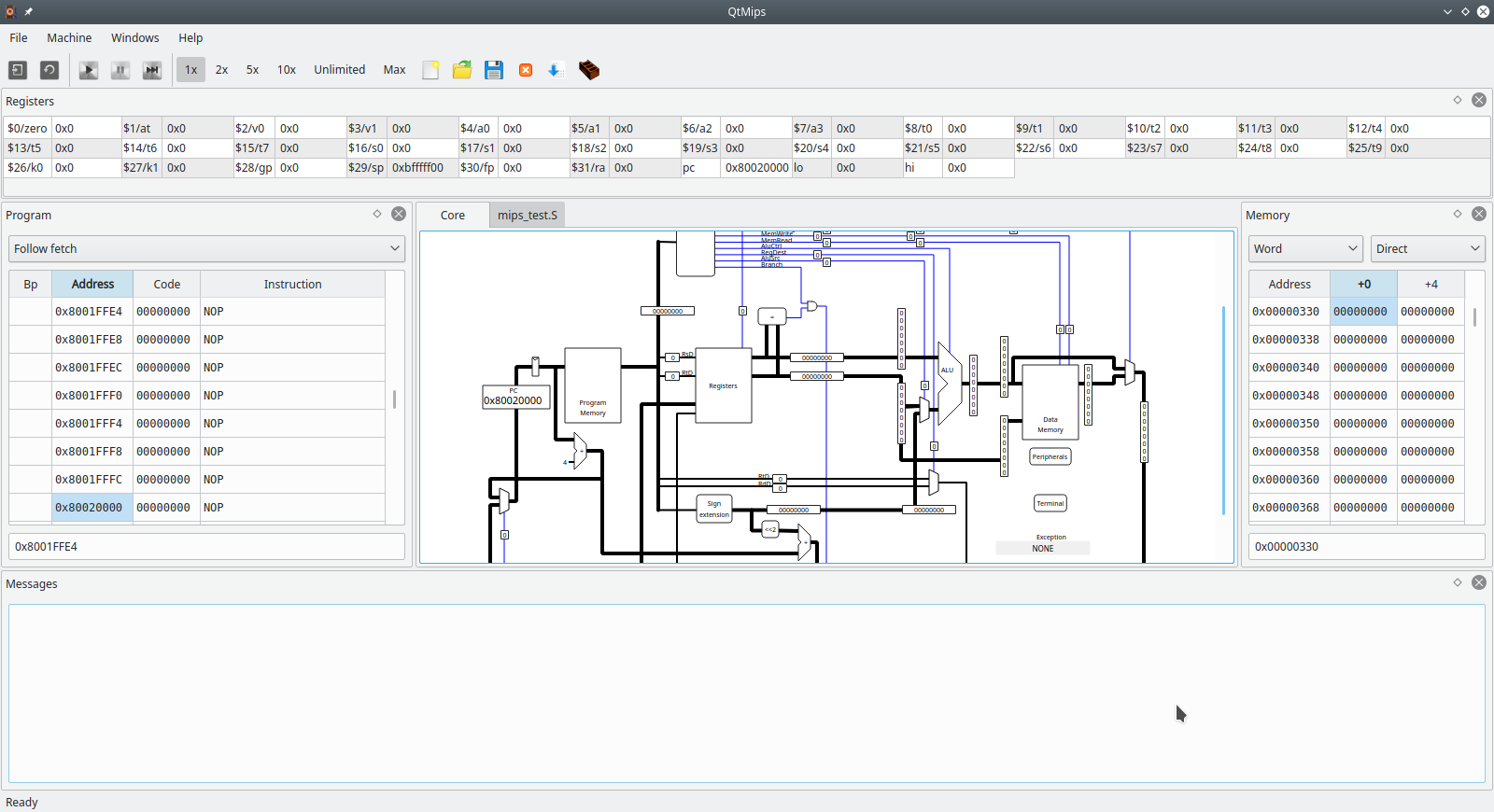
Task: Click the Code column header
Action: click(x=166, y=285)
